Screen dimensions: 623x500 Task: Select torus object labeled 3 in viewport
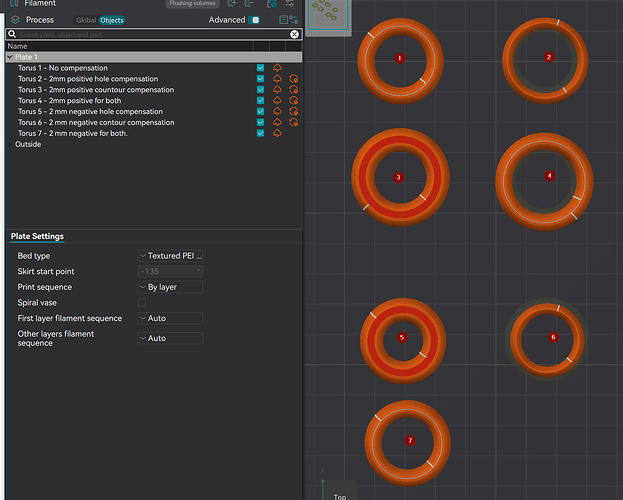pyautogui.click(x=400, y=177)
